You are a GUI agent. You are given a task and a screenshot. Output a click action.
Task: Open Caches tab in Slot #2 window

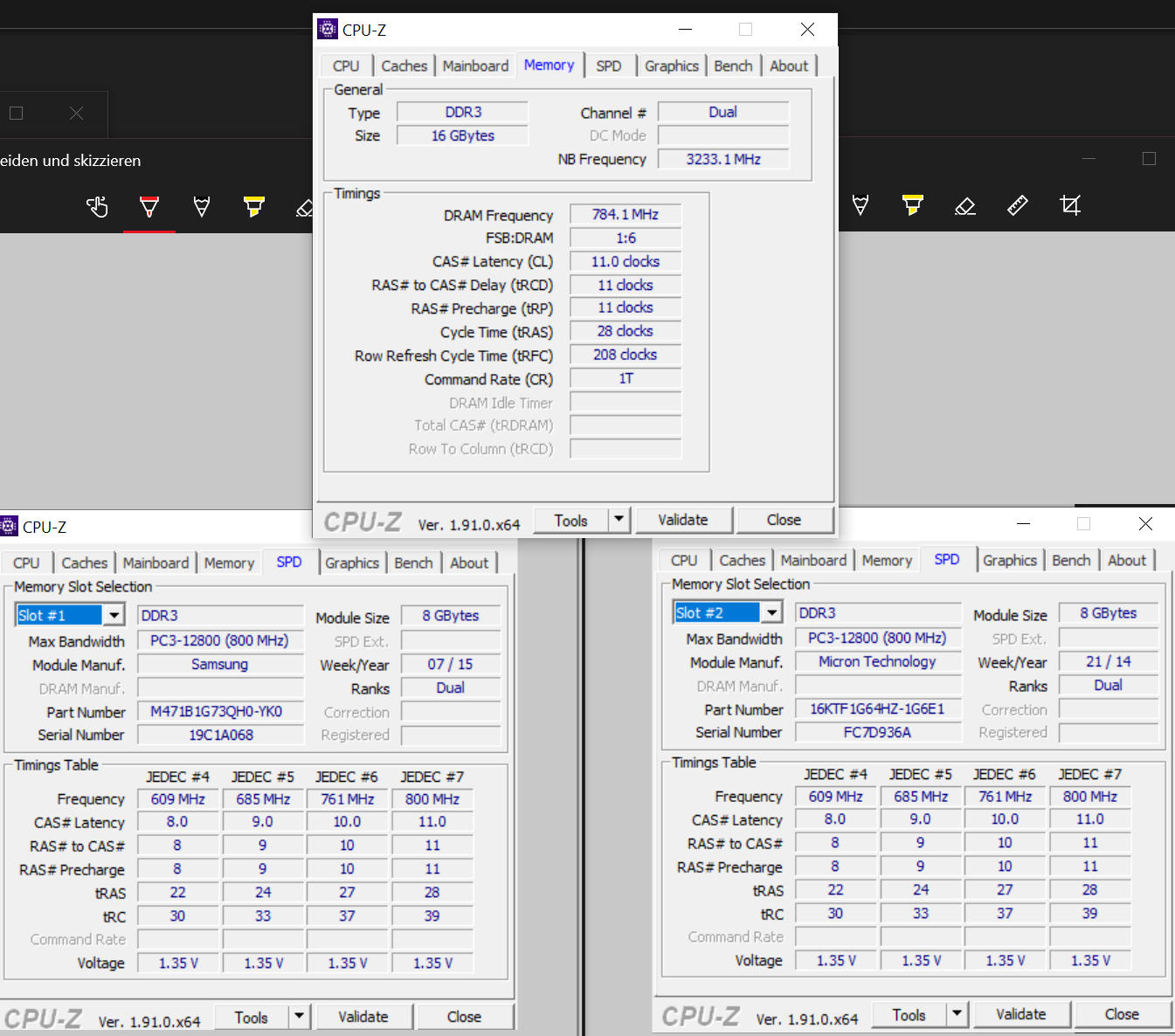(743, 561)
